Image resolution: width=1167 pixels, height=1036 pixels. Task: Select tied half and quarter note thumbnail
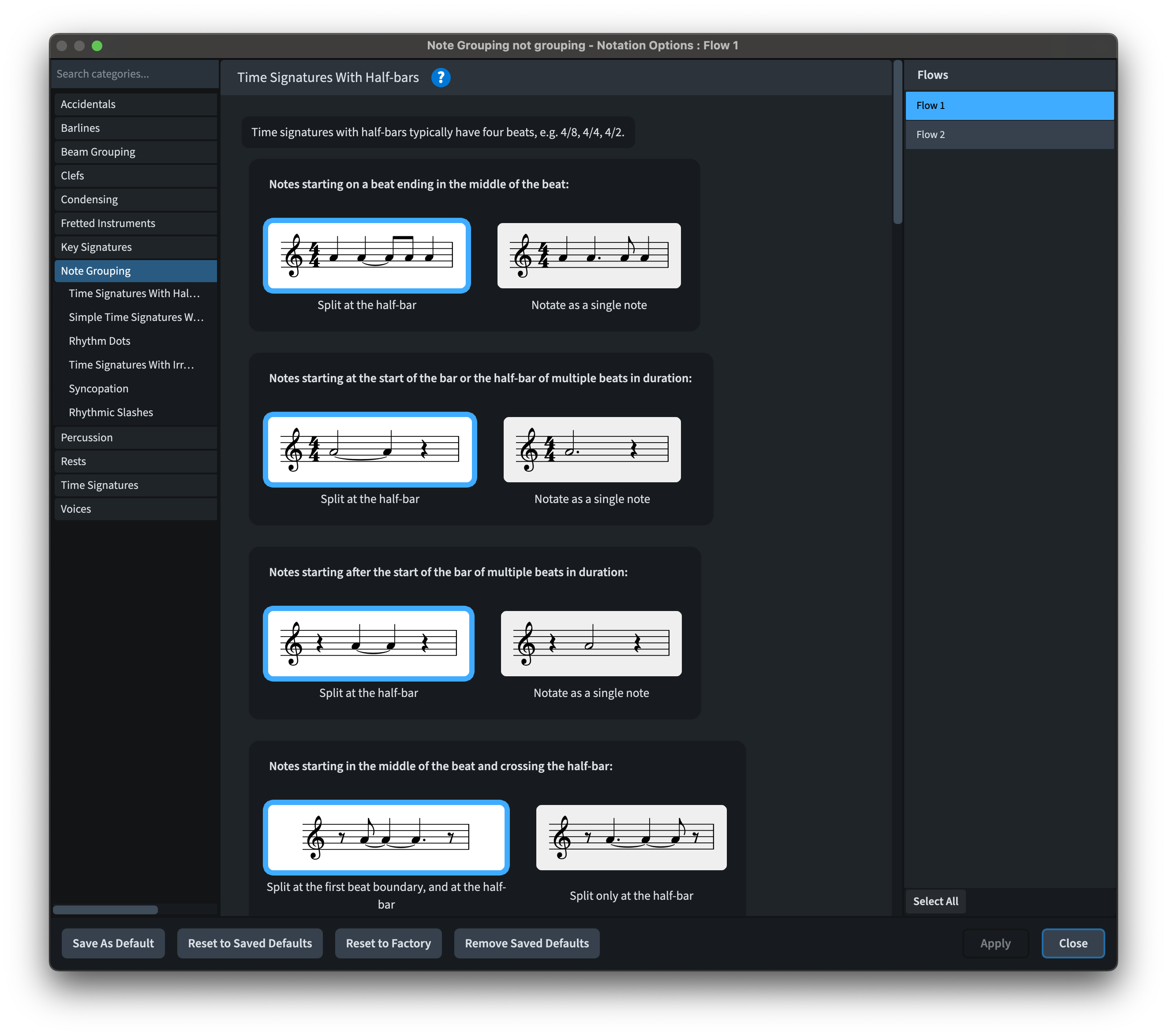370,450
